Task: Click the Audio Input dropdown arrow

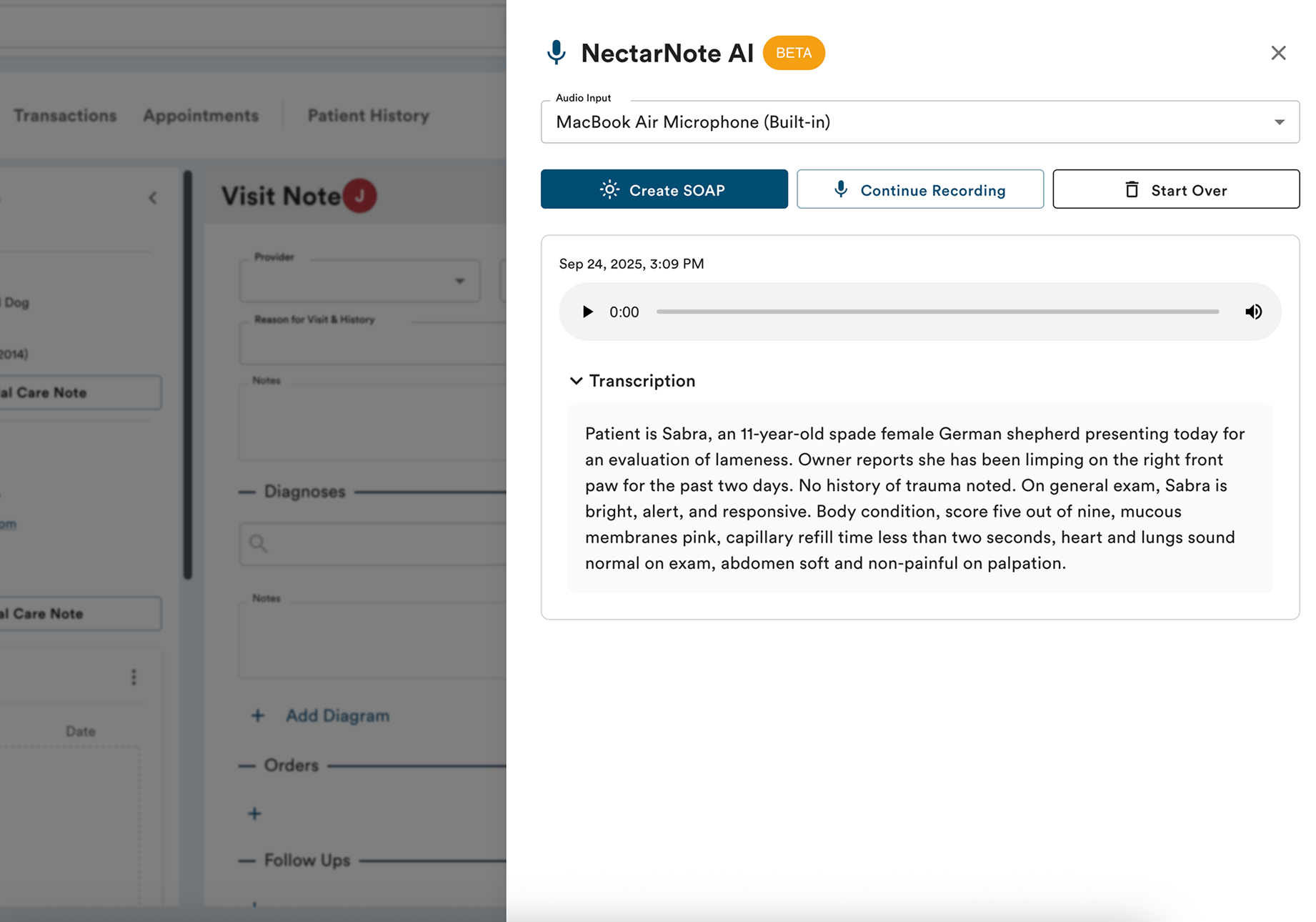Action: point(1279,122)
